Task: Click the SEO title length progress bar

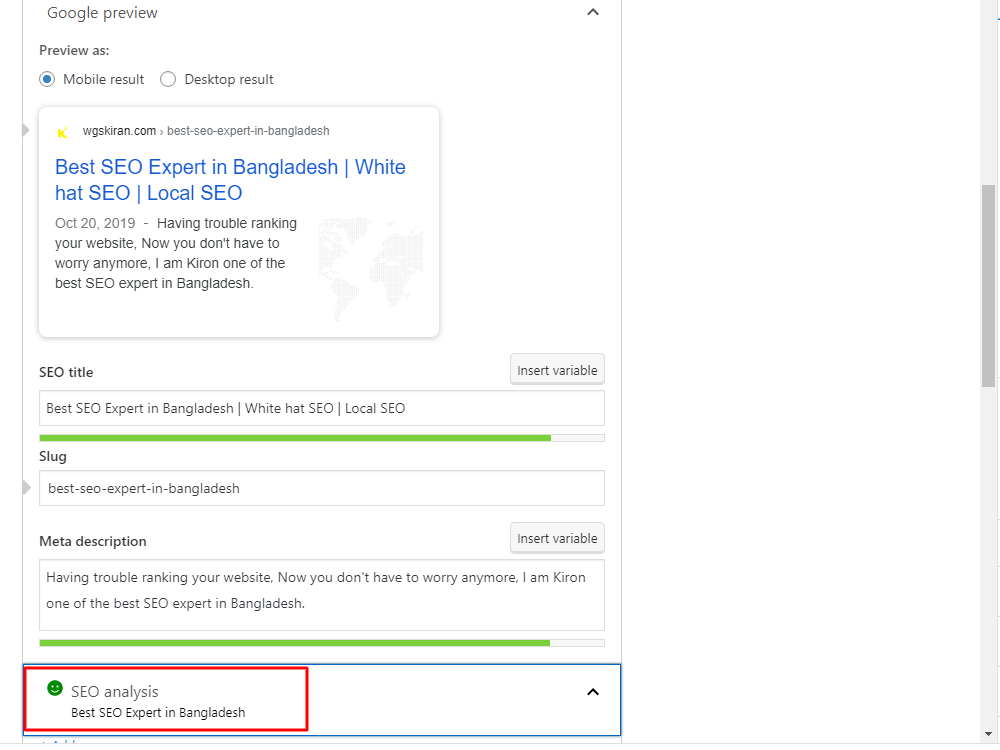Action: [321, 438]
